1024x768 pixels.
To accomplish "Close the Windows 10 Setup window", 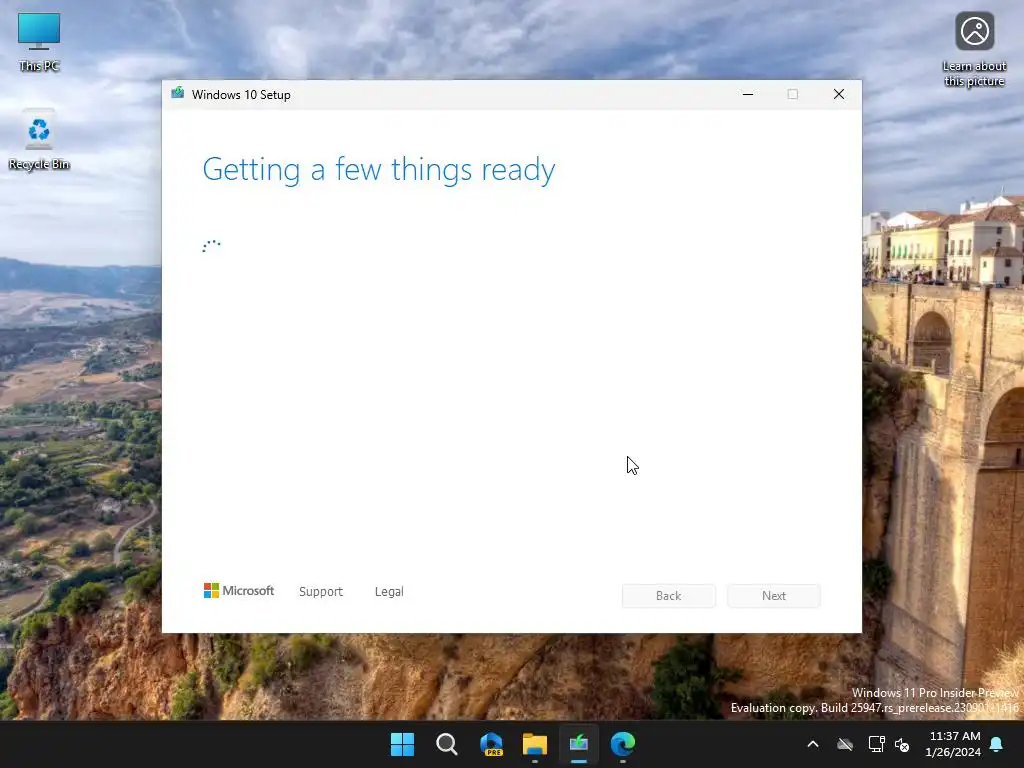I will point(839,94).
